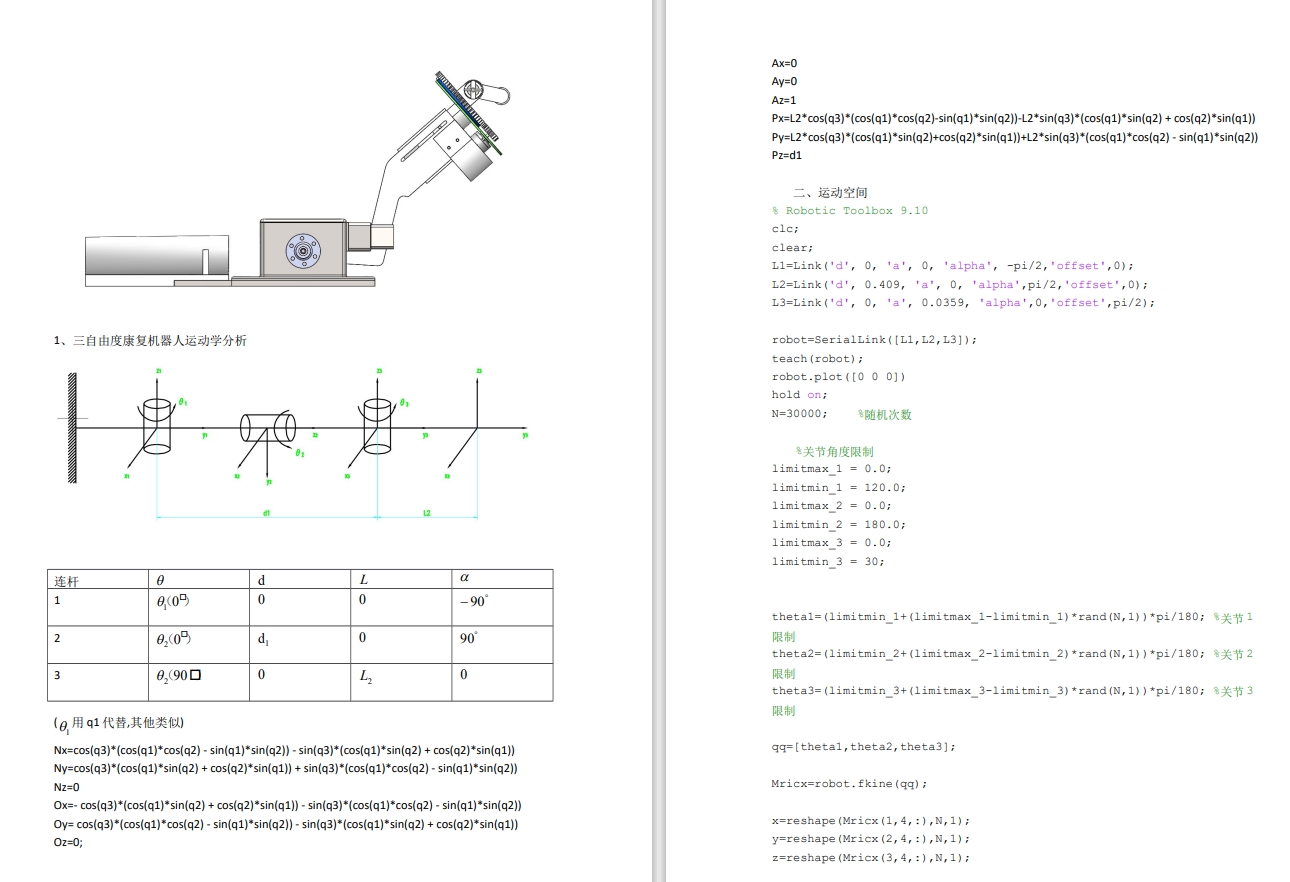Click the 'L2' cell in link row 3
Viewport: 1290px width, 882px height.
click(x=401, y=682)
